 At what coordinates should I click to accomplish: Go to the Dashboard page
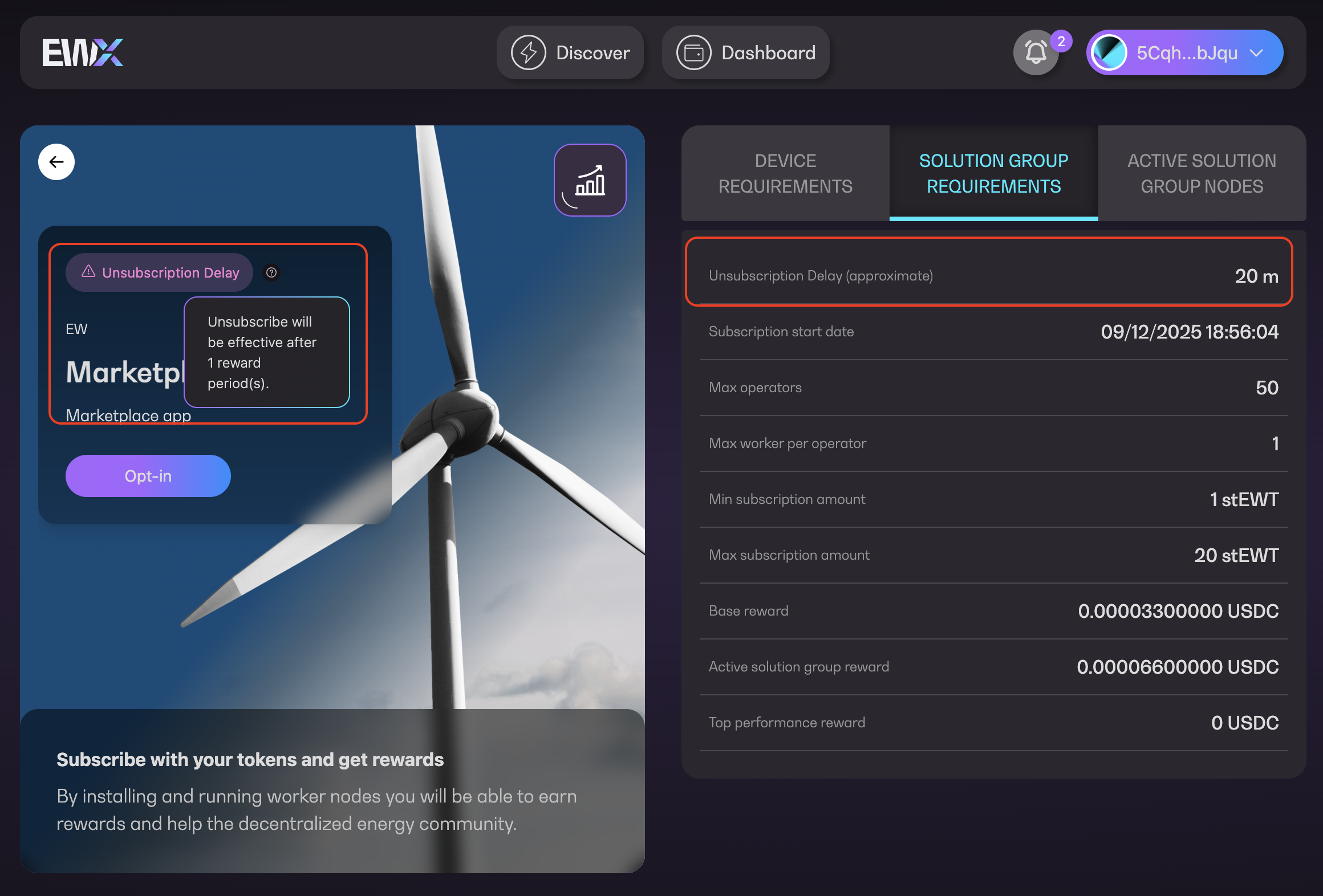(768, 52)
